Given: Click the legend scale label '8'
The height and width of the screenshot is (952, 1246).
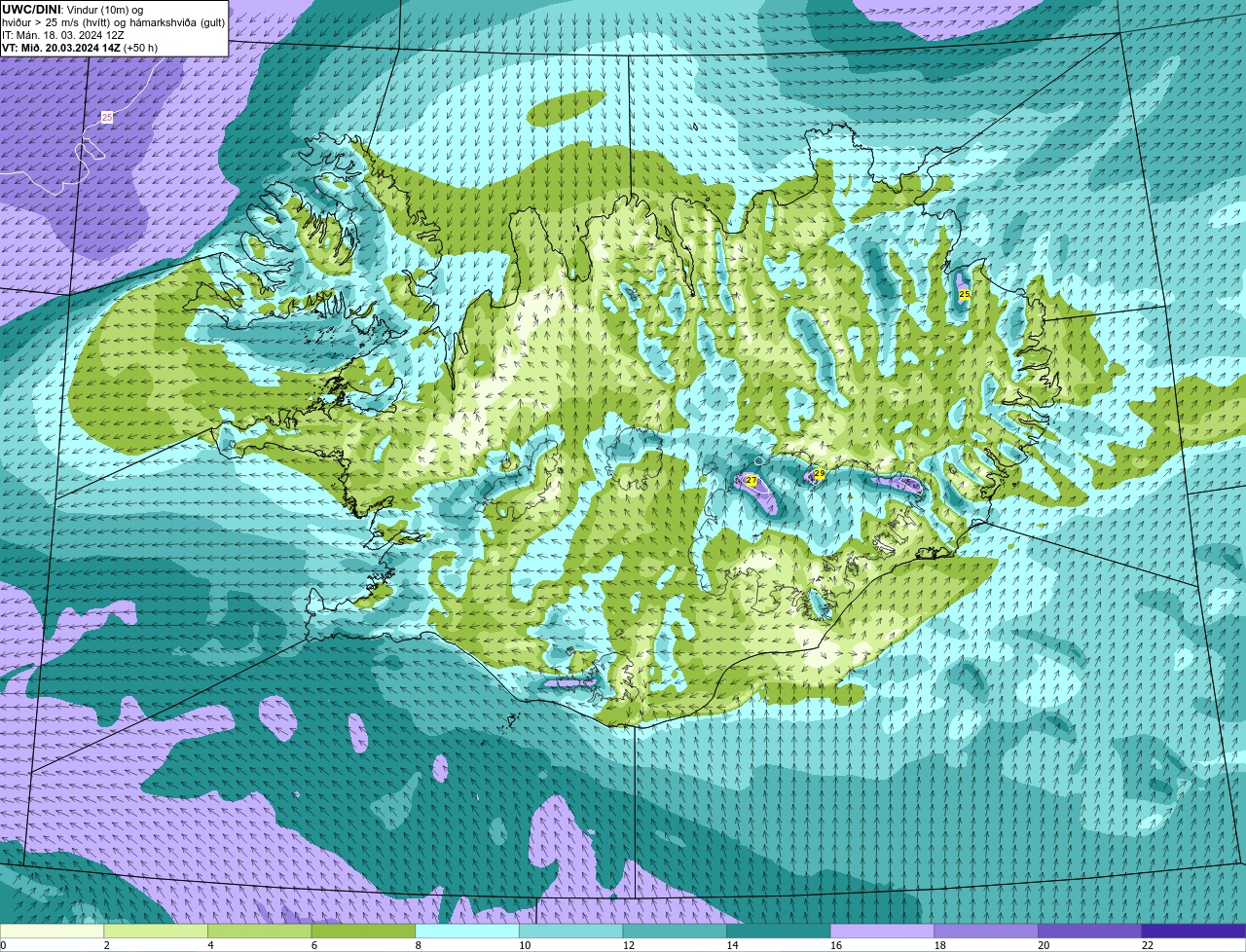Looking at the screenshot, I should coord(420,945).
